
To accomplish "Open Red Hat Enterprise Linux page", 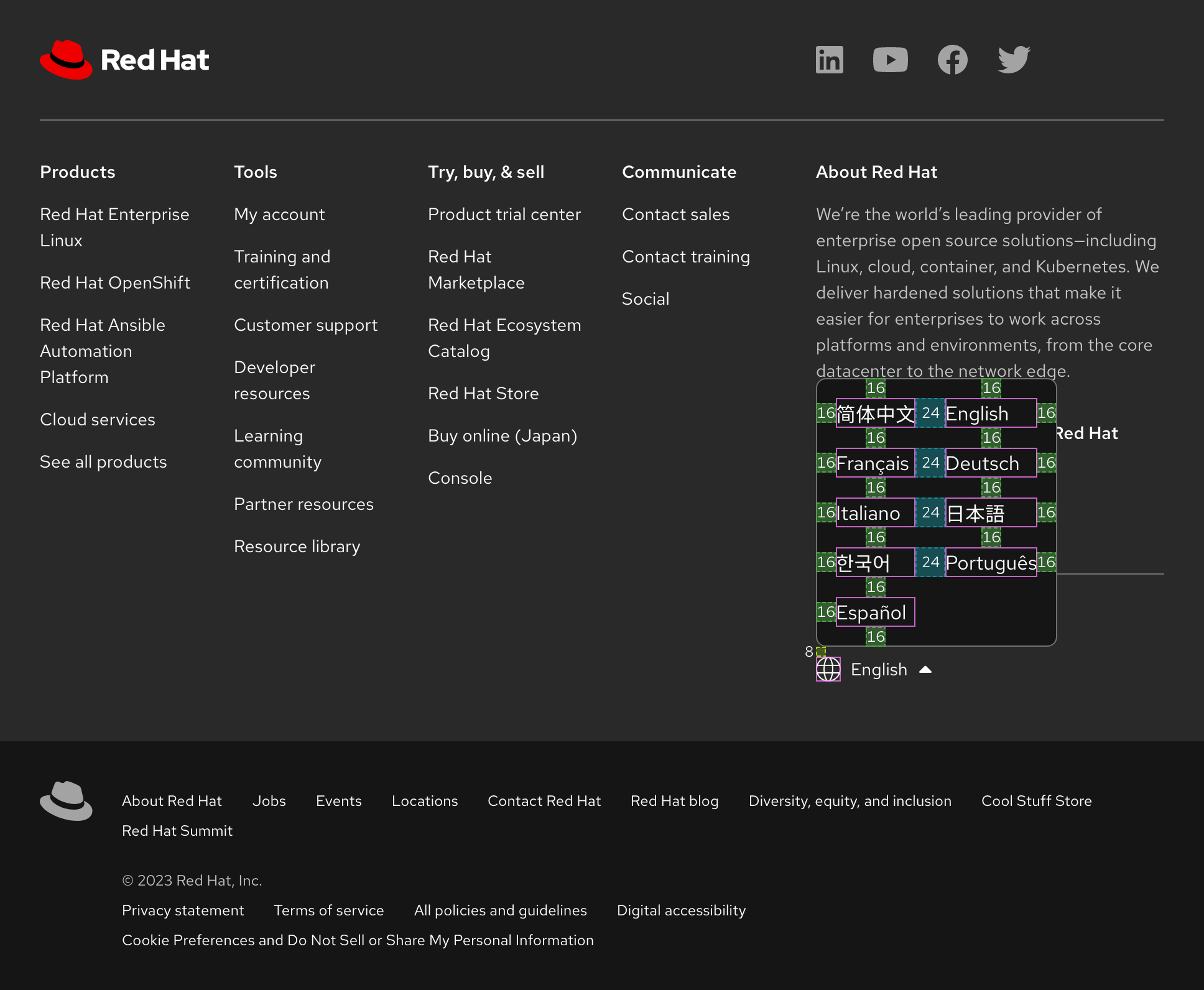I will click(x=114, y=227).
